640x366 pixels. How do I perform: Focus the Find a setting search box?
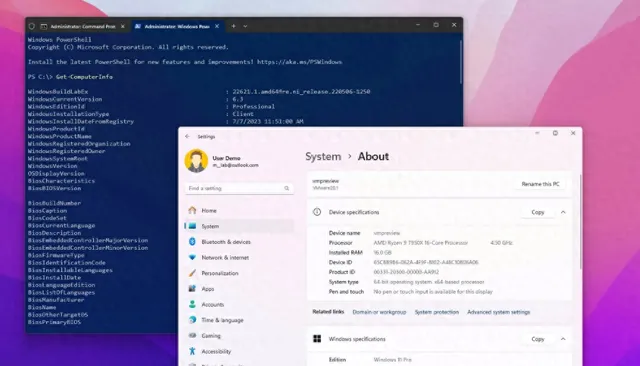click(x=239, y=188)
